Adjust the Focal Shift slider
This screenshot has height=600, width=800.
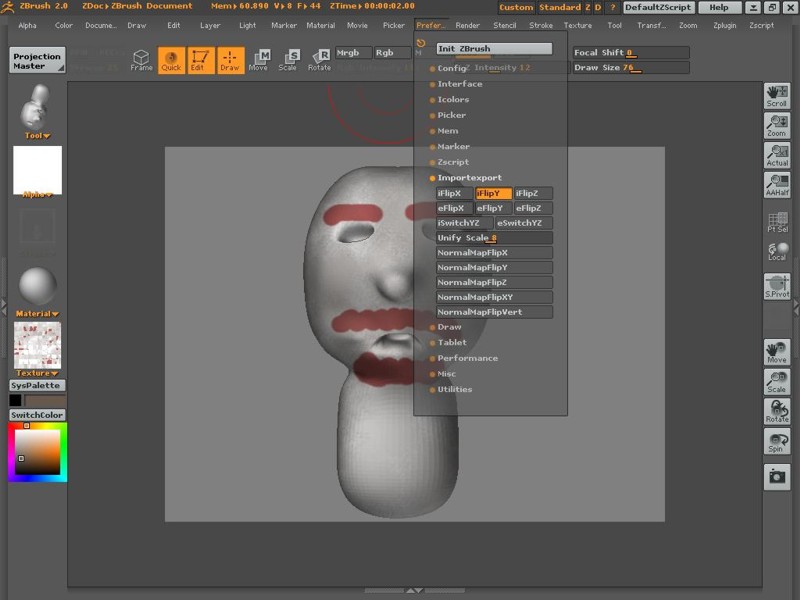click(631, 53)
